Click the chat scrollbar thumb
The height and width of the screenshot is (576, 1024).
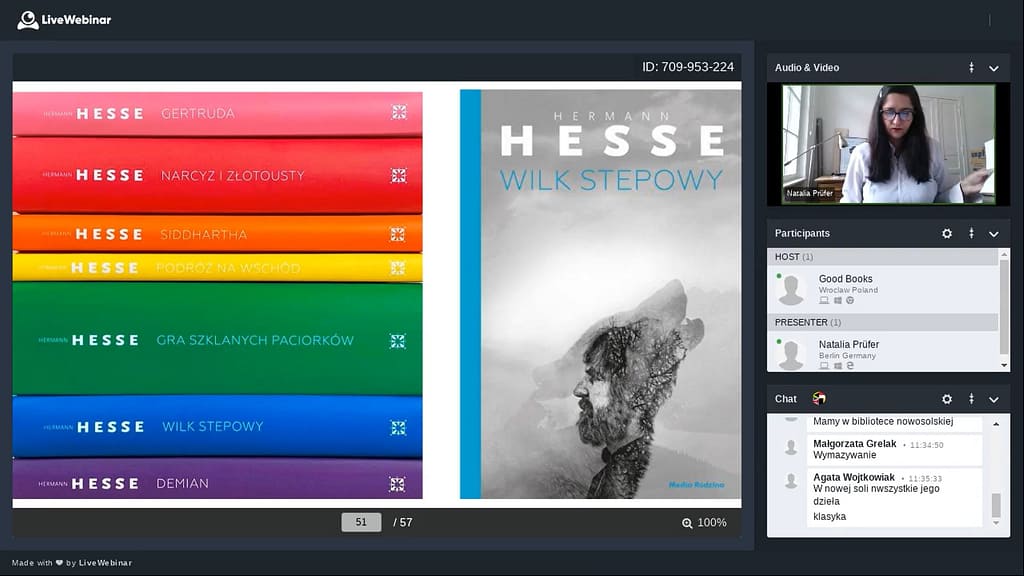[x=996, y=504]
